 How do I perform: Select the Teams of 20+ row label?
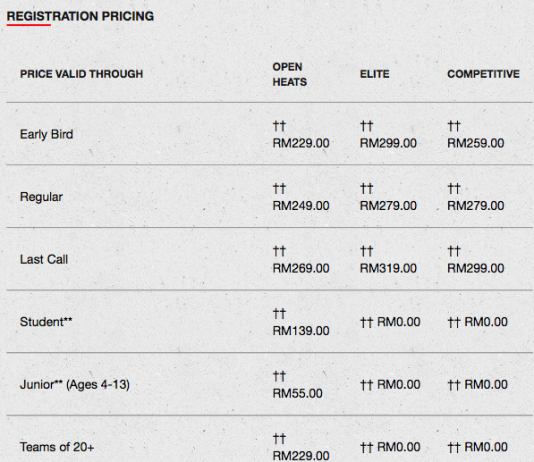(57, 447)
